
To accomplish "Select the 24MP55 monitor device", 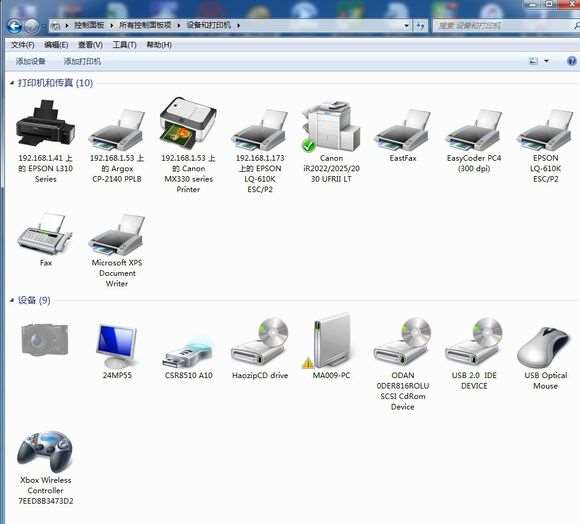I will [x=117, y=351].
